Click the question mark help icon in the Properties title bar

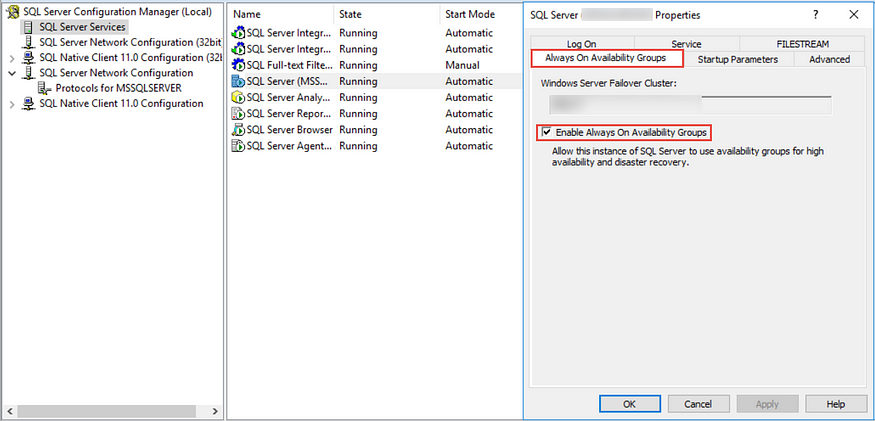(x=816, y=15)
